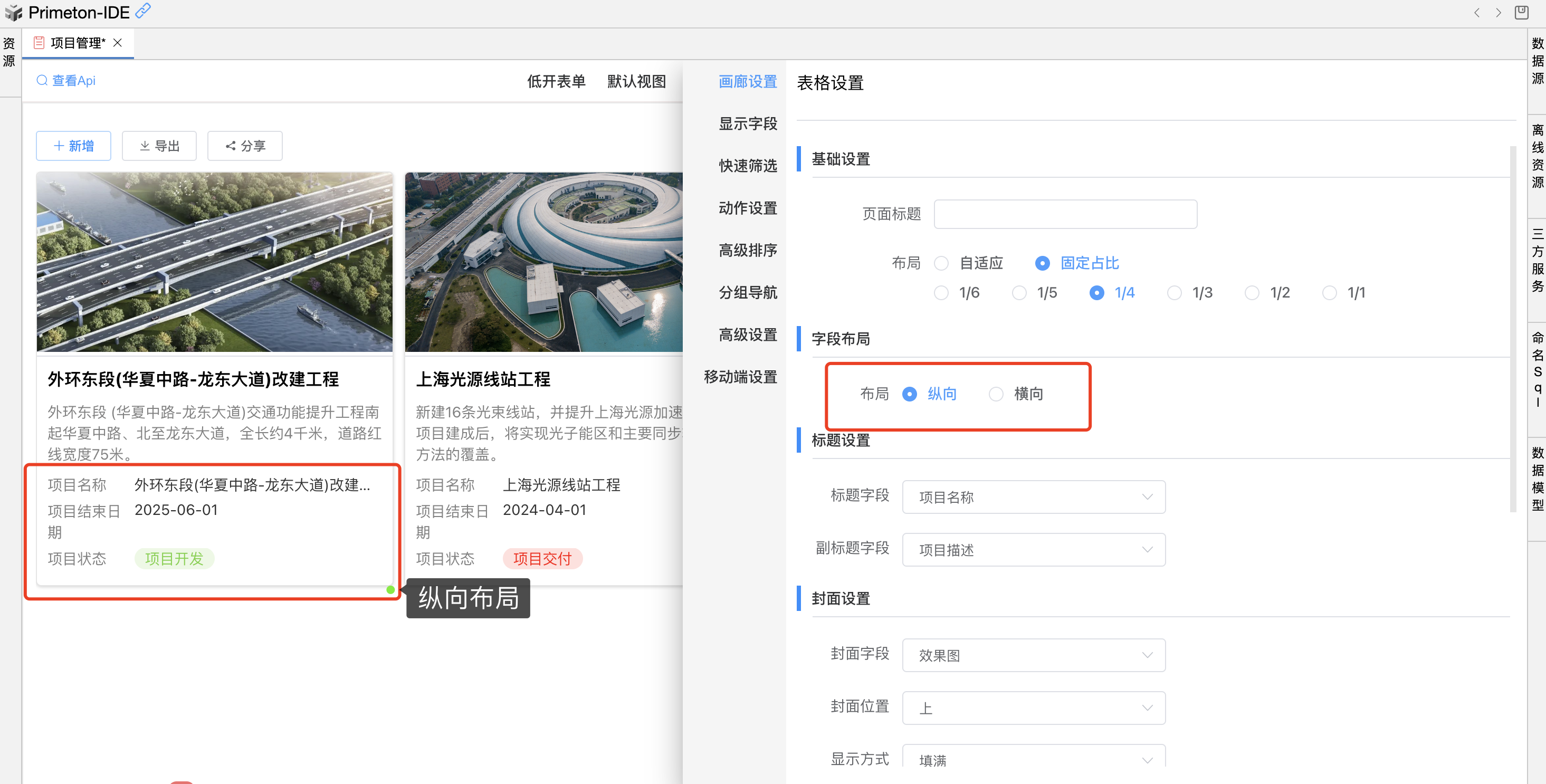The width and height of the screenshot is (1546, 784).
Task: Select the 自适应 layout radio button
Action: click(941, 263)
